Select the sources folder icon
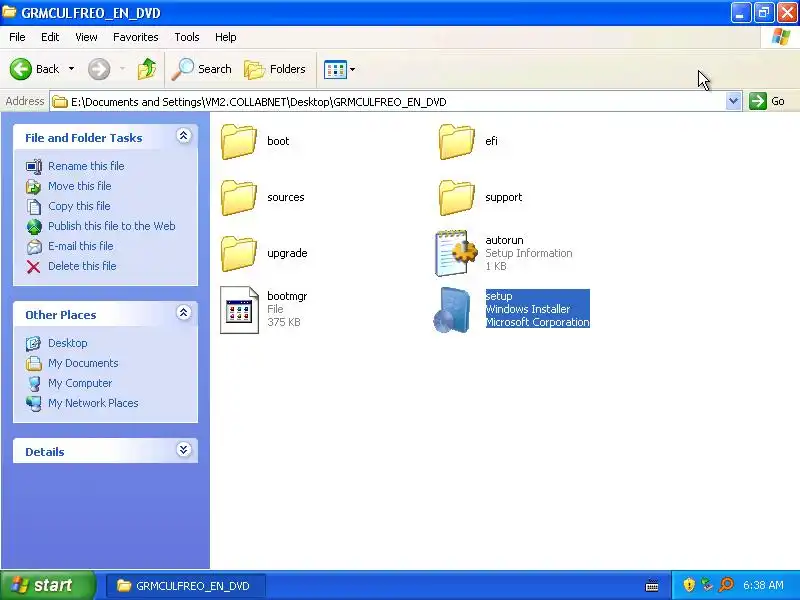This screenshot has height=600, width=800. click(x=239, y=197)
